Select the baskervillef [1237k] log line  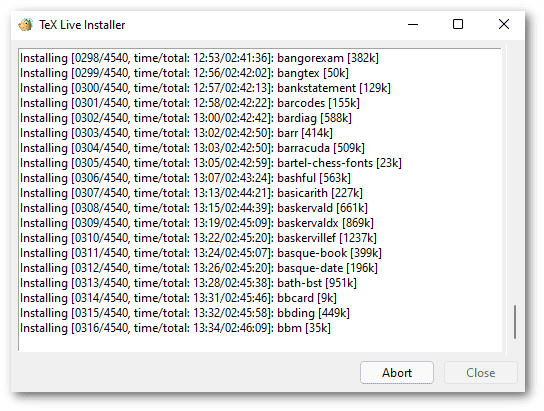click(198, 238)
